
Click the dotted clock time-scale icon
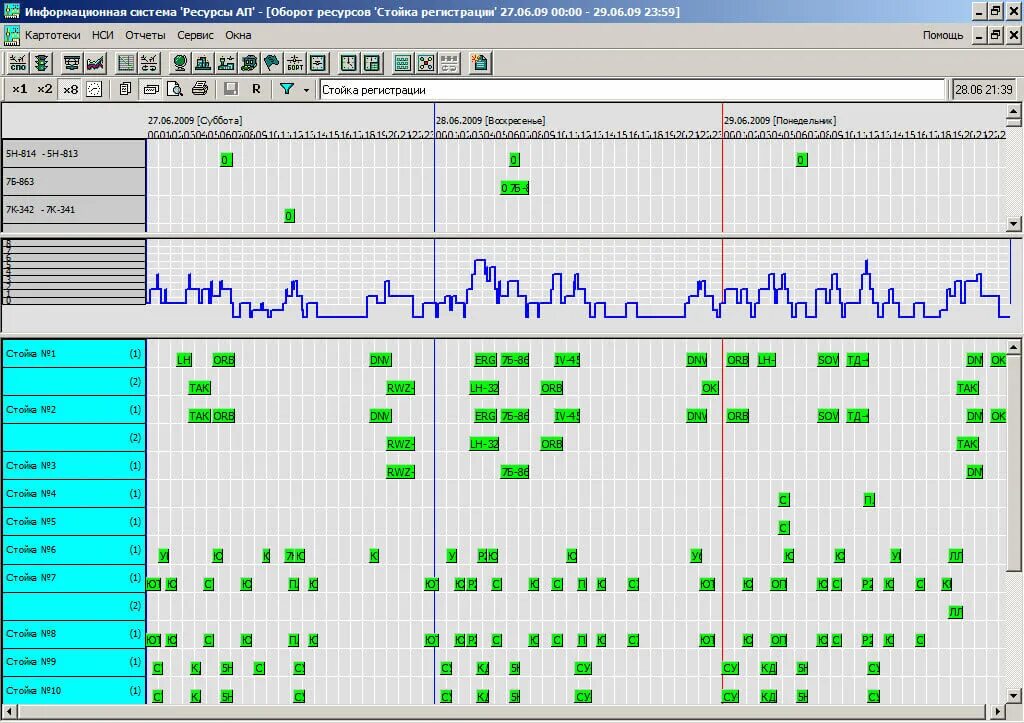pos(95,89)
